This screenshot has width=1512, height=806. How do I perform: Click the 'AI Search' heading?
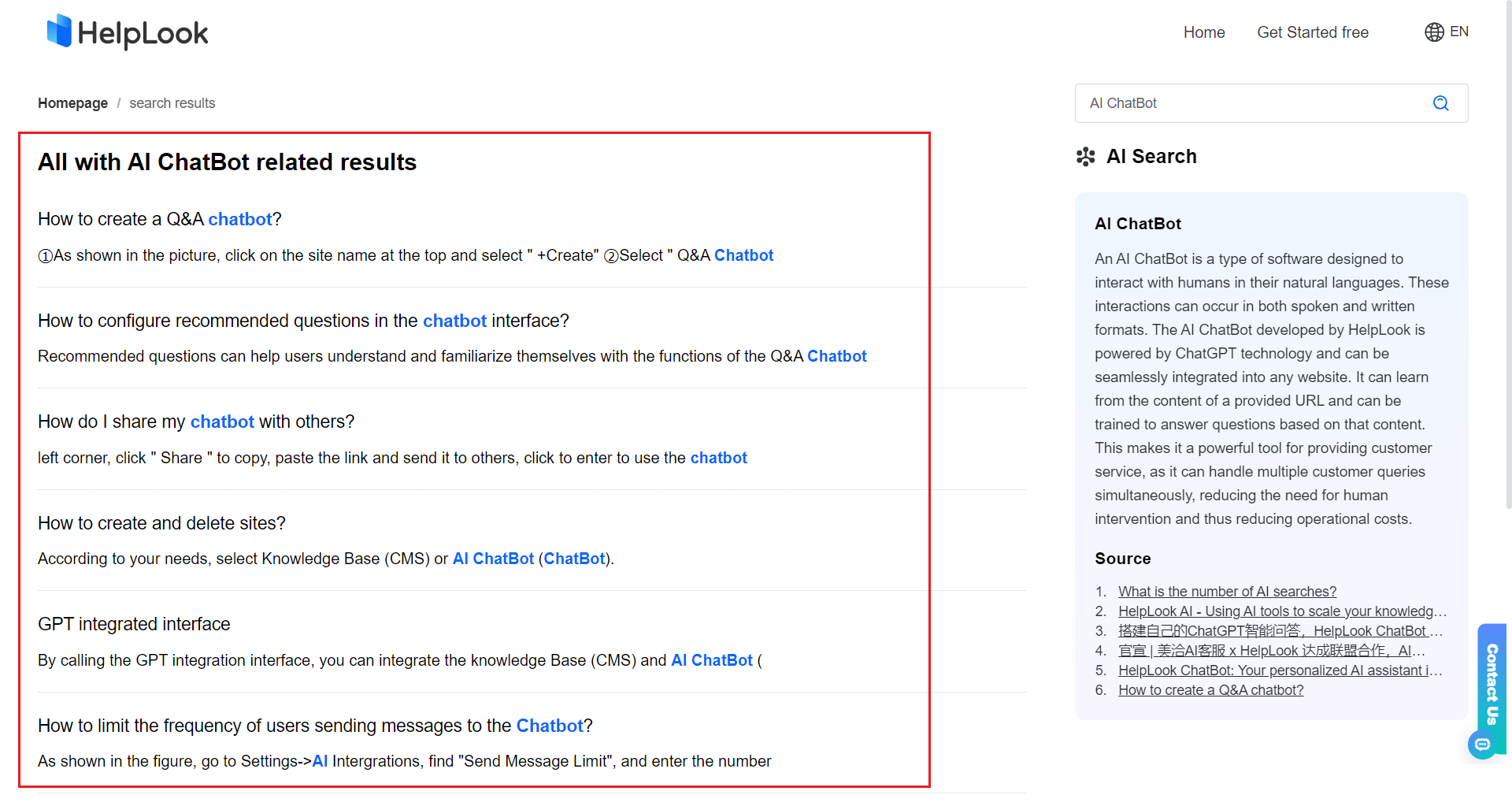click(1151, 157)
